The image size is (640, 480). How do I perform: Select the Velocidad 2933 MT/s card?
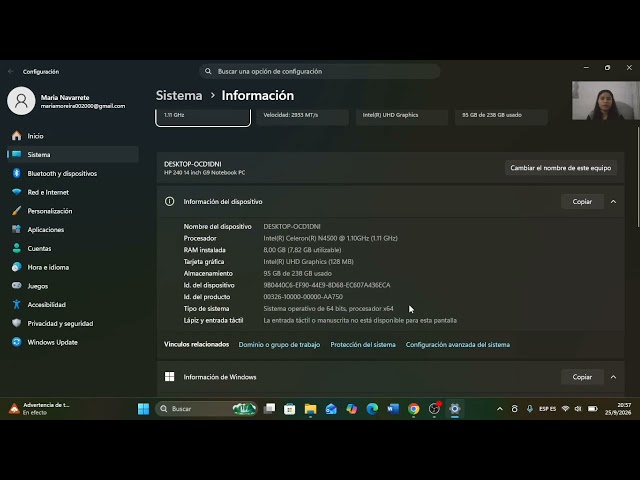[x=302, y=116]
